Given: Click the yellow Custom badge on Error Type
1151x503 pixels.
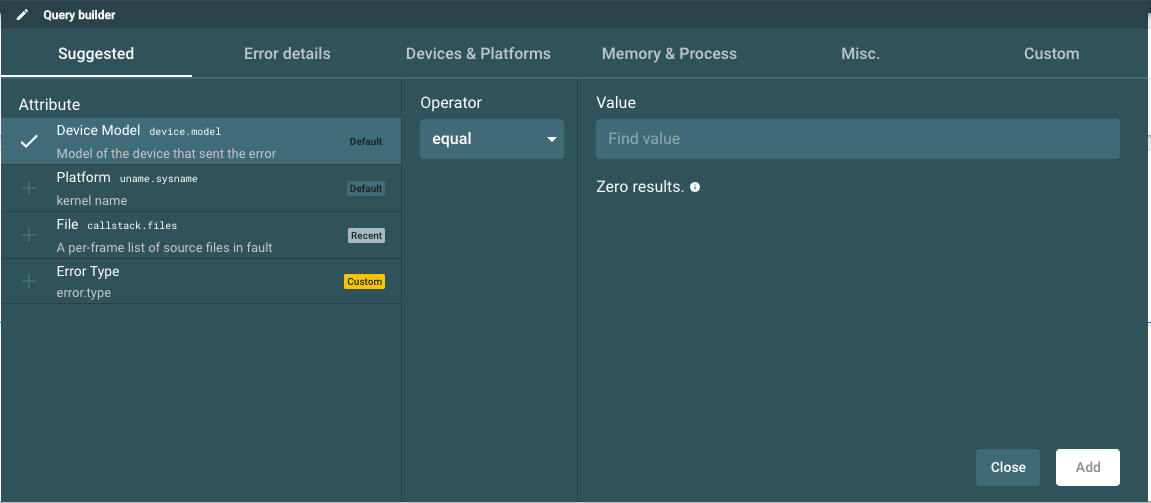Looking at the screenshot, I should click(x=364, y=281).
